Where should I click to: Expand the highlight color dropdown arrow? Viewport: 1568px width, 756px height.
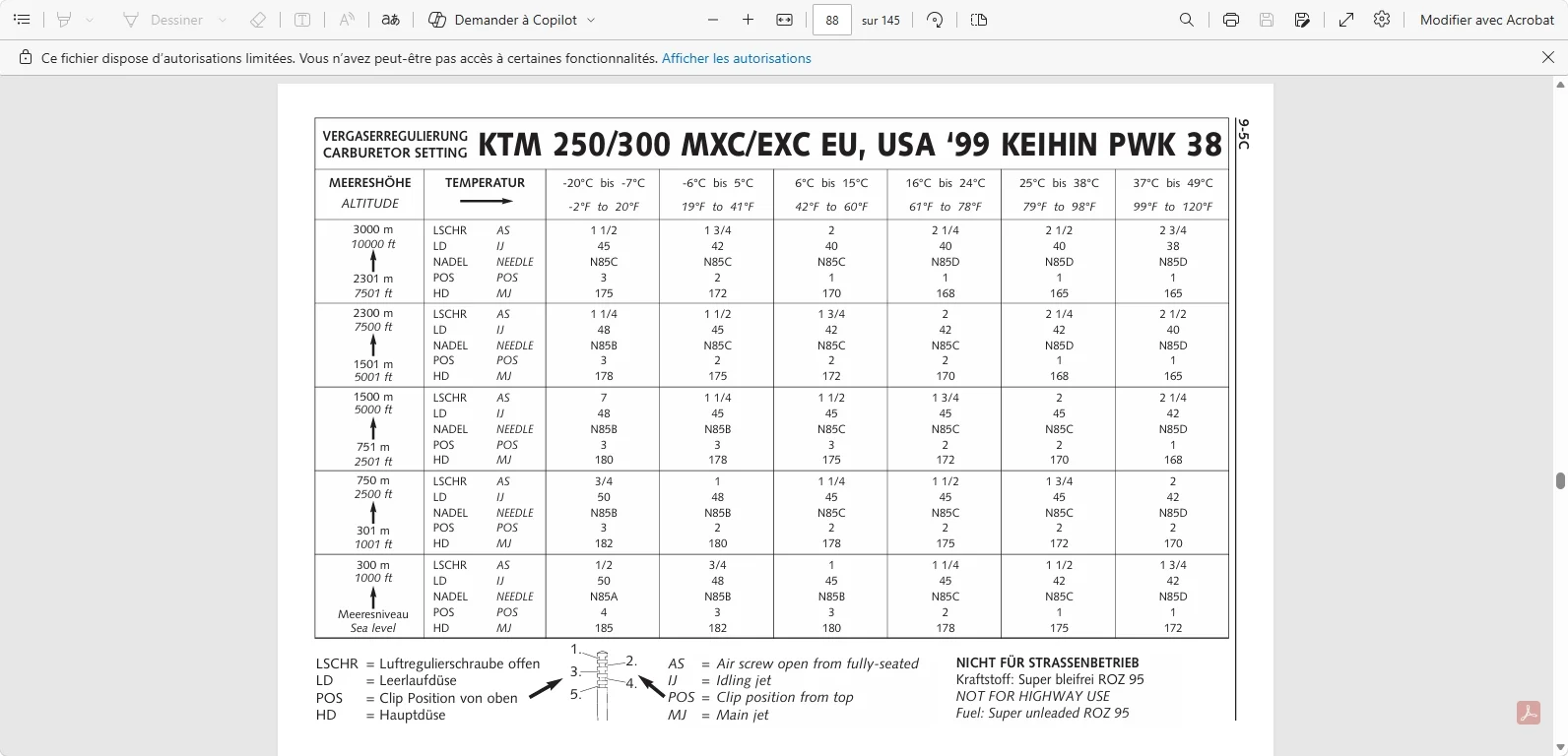[x=90, y=20]
